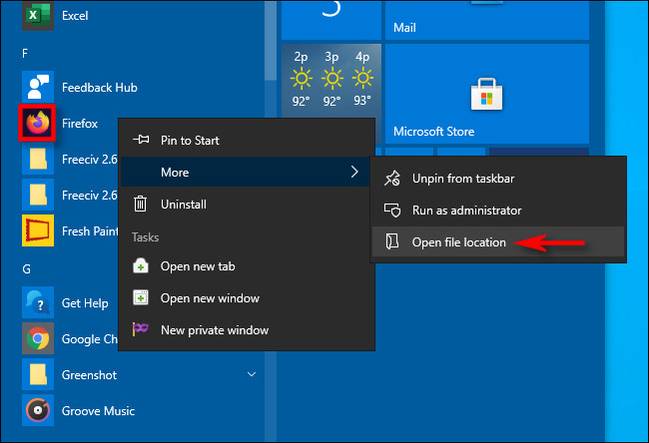Open Fresh Paint app icon

(x=38, y=230)
